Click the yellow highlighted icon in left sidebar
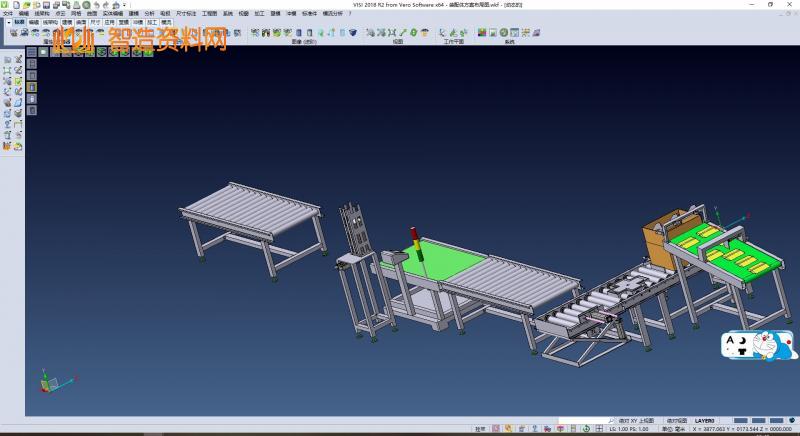This screenshot has height=436, width=800. pyautogui.click(x=31, y=86)
